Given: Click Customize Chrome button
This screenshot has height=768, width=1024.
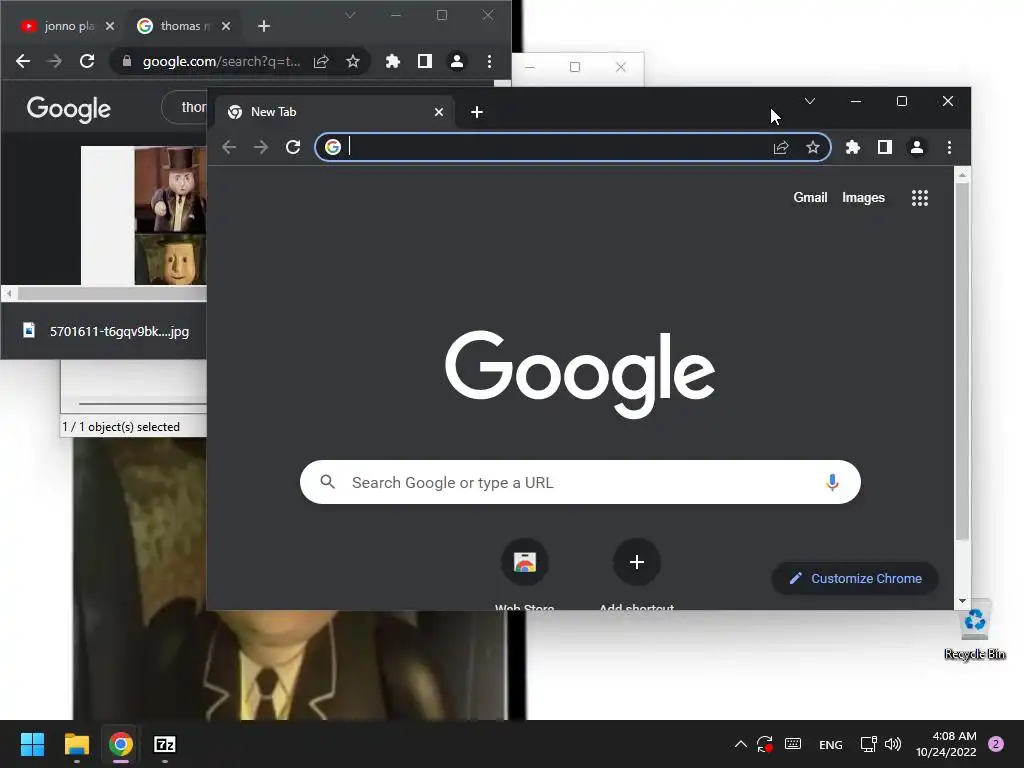Looking at the screenshot, I should pos(855,579).
